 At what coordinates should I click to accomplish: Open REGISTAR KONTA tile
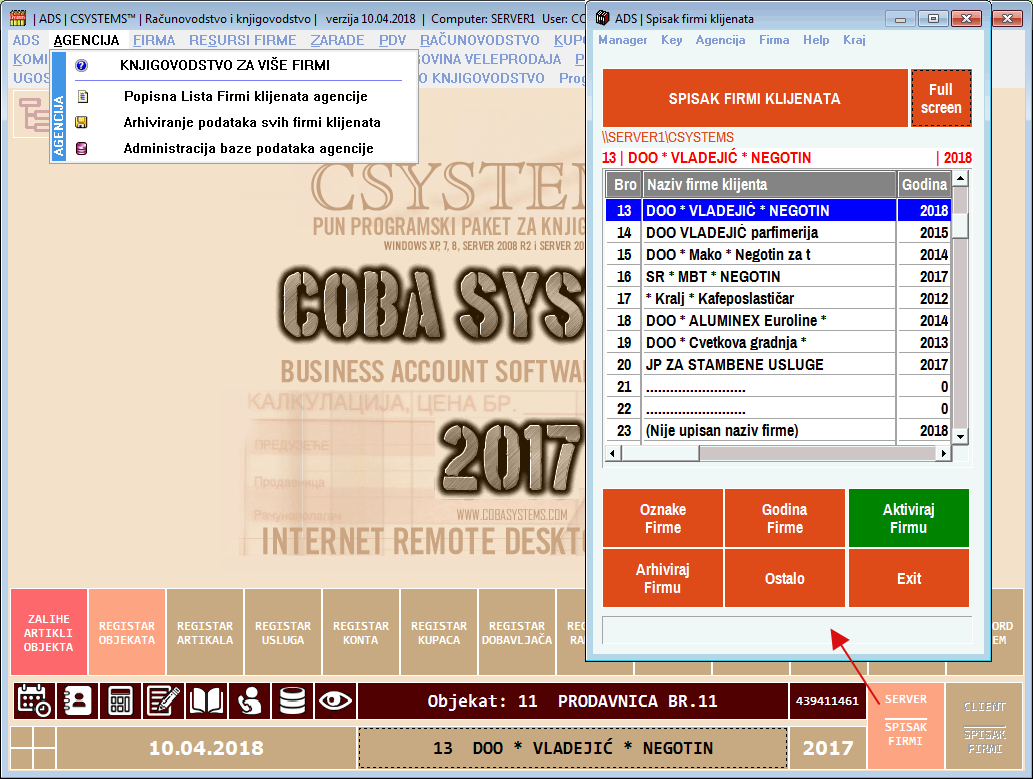(360, 633)
